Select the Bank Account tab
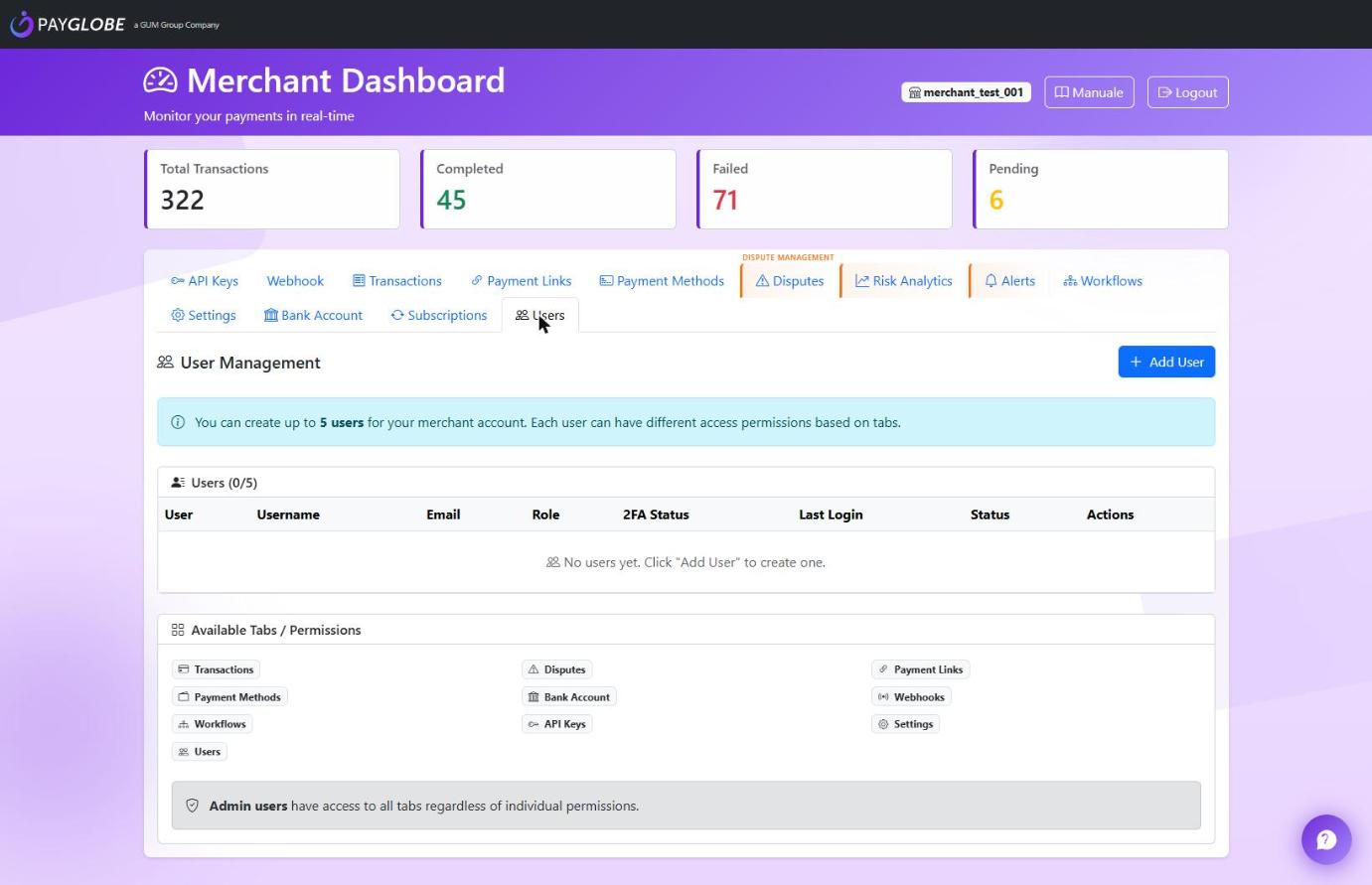Screen dimensions: 1372x885 pos(313,315)
